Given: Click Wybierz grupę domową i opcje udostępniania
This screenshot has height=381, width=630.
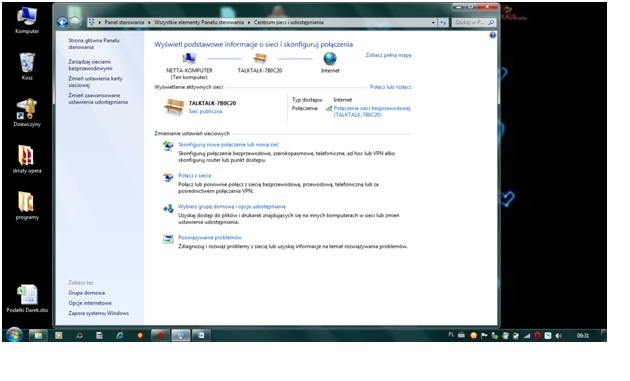Looking at the screenshot, I should click(x=232, y=207).
